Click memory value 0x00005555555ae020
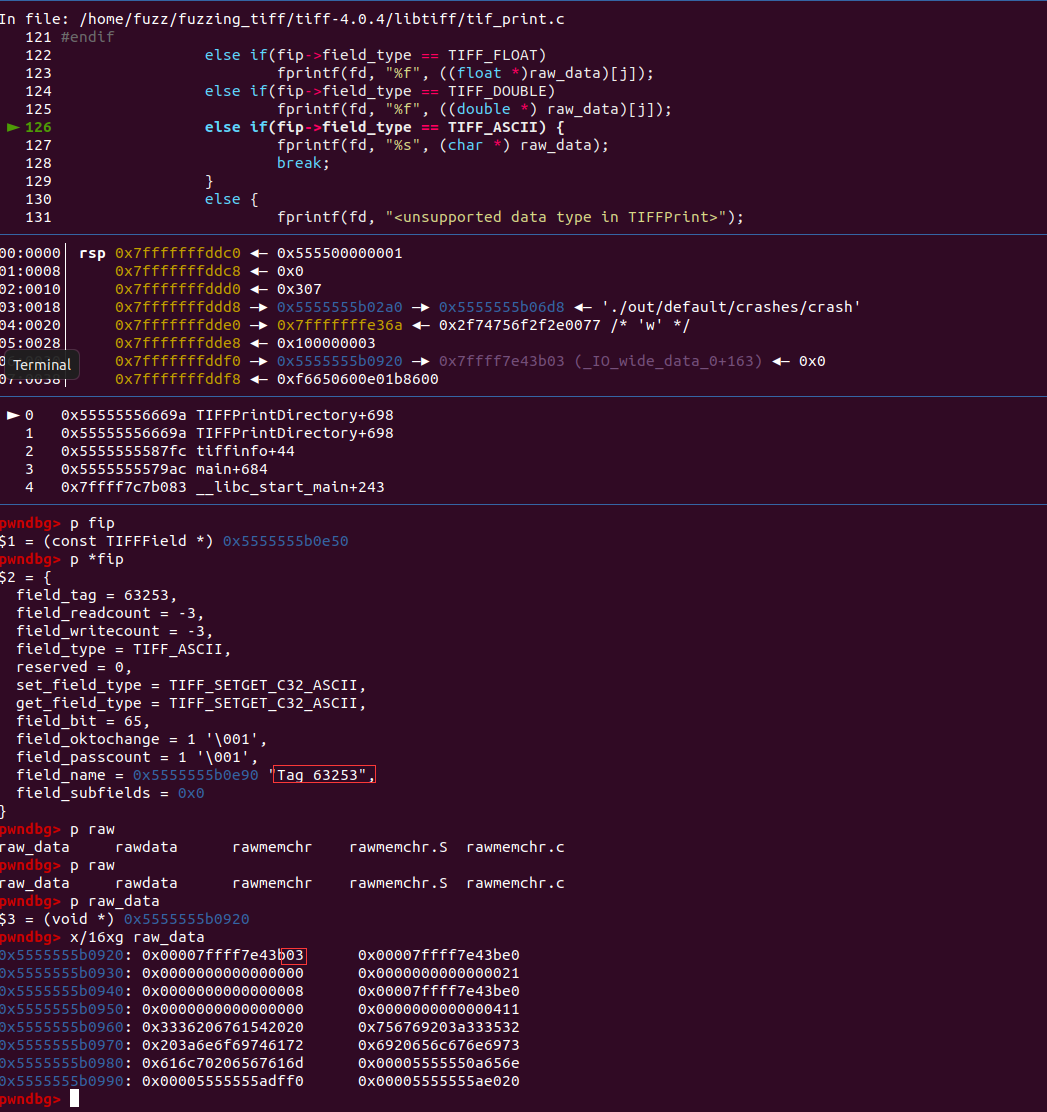Screen dimensions: 1047x1112 click(x=438, y=1082)
